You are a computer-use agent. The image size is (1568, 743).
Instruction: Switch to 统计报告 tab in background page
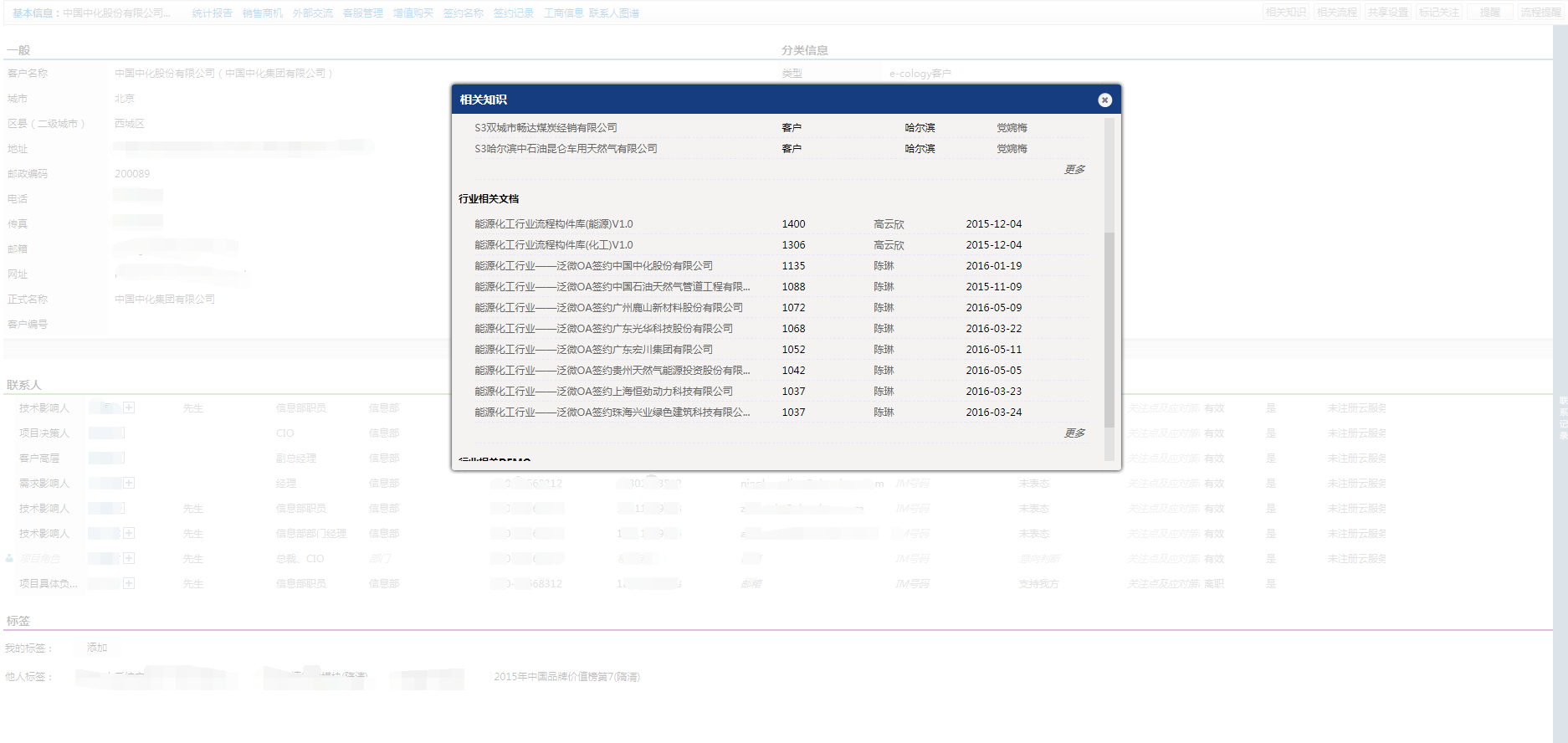click(212, 13)
